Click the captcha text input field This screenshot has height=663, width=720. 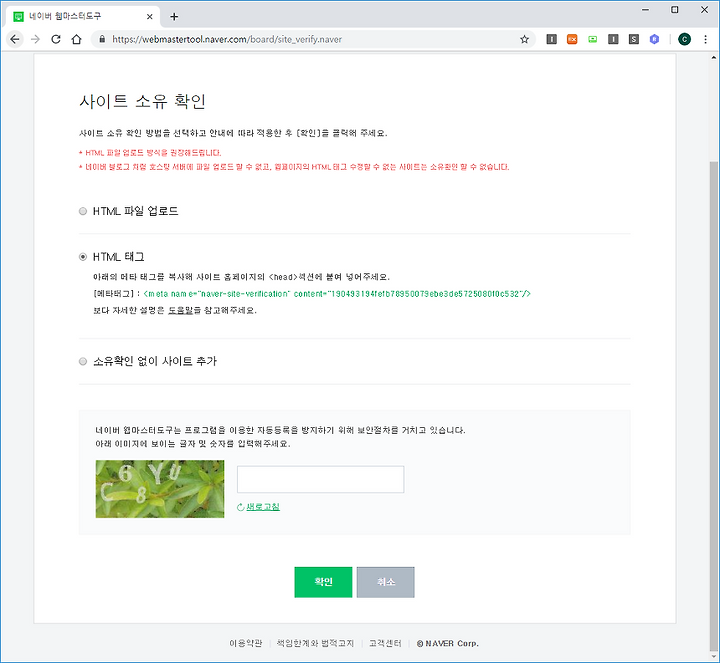(321, 479)
